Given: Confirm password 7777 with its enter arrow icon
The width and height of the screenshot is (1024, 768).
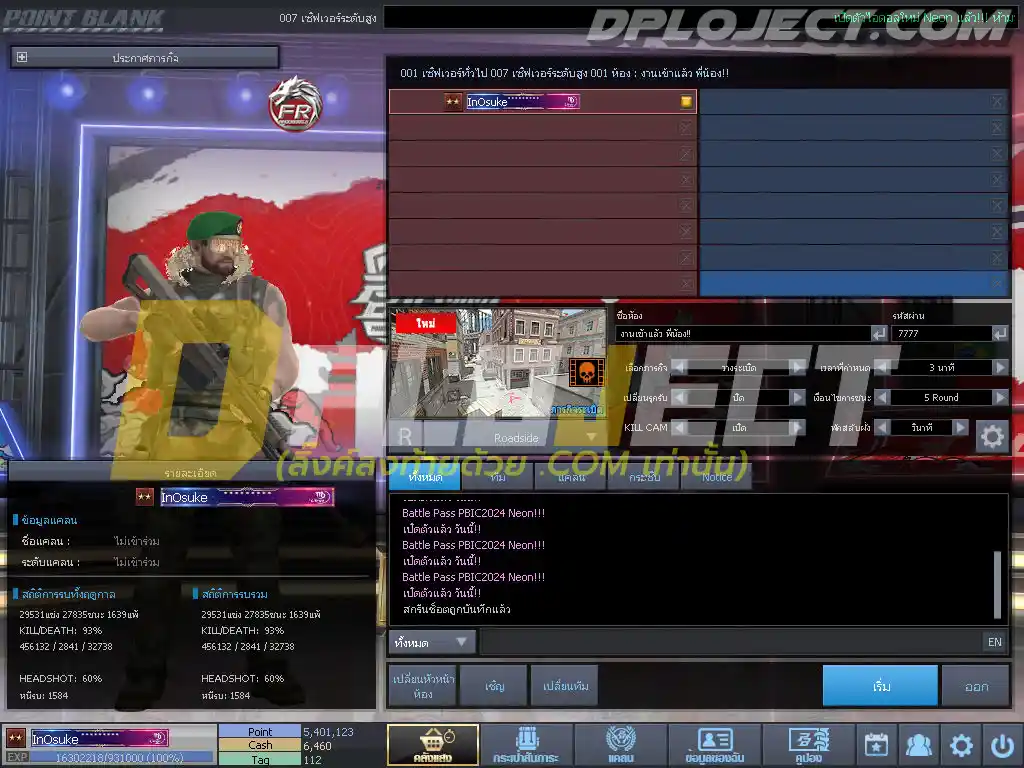Looking at the screenshot, I should click(1000, 334).
